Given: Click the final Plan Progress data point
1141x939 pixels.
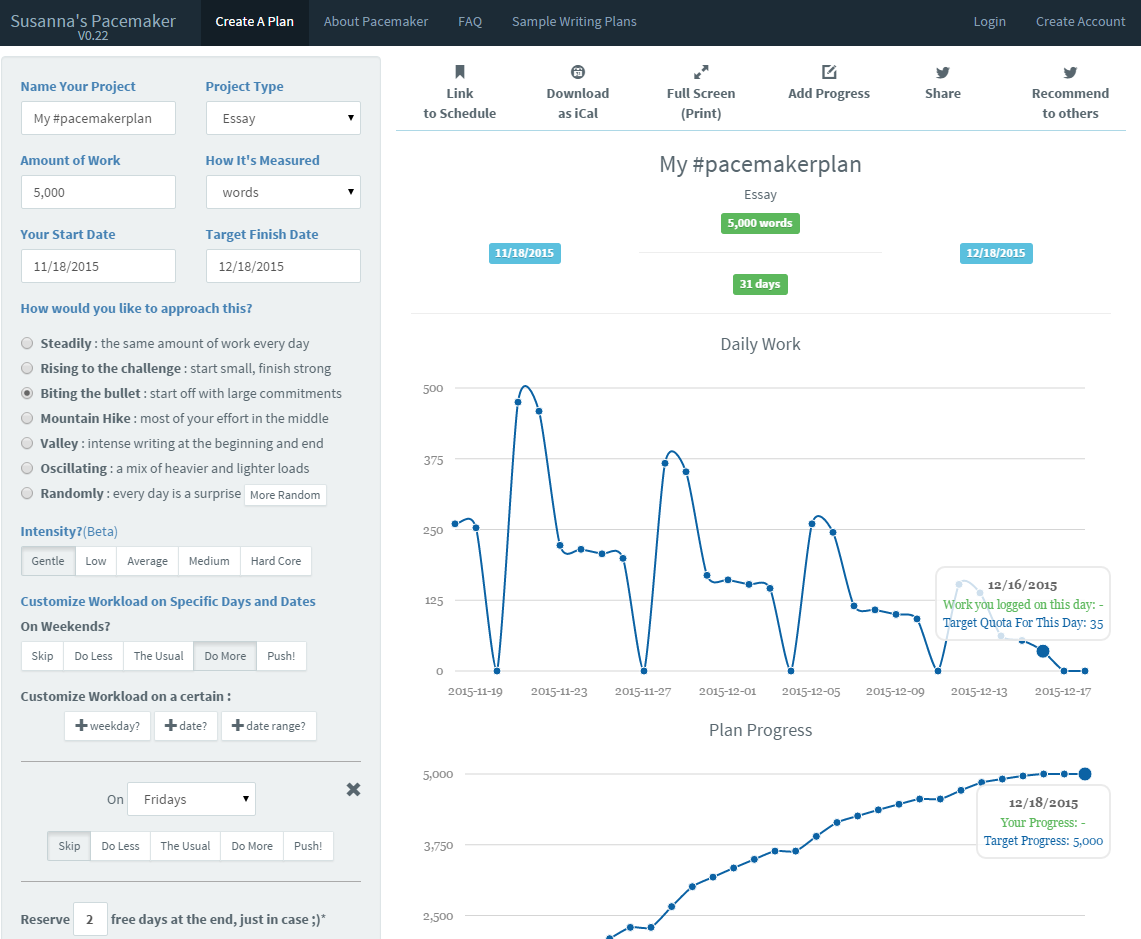Looking at the screenshot, I should click(x=1085, y=774).
